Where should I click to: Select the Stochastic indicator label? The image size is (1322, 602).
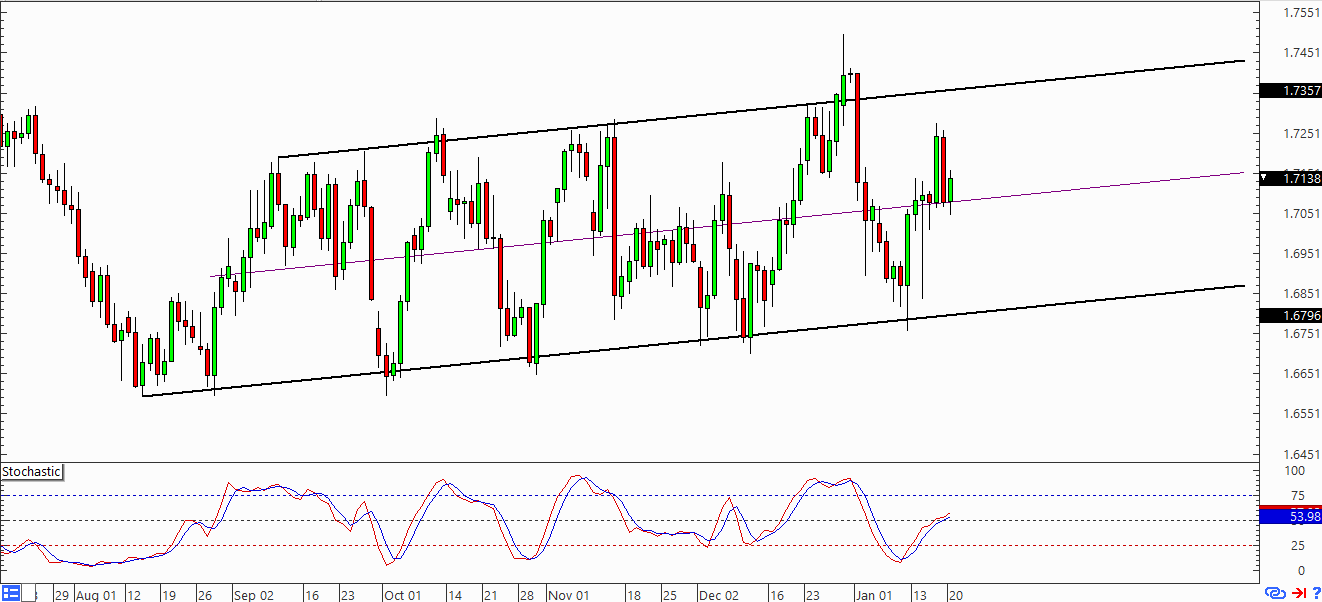tap(31, 472)
